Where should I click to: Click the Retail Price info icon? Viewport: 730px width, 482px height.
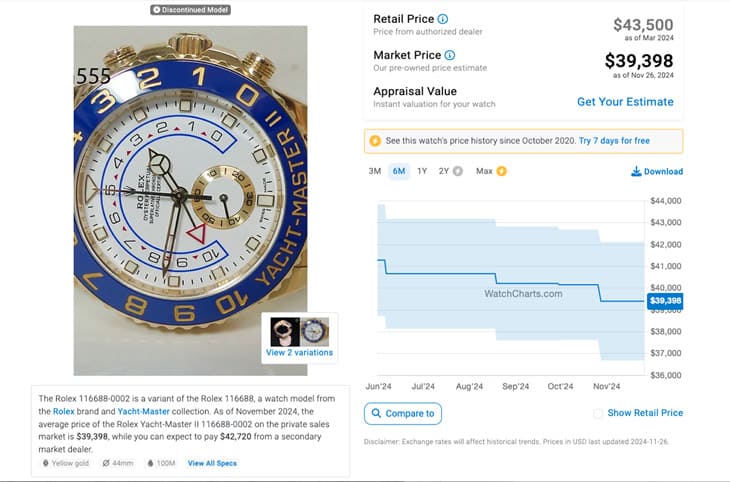[x=443, y=19]
